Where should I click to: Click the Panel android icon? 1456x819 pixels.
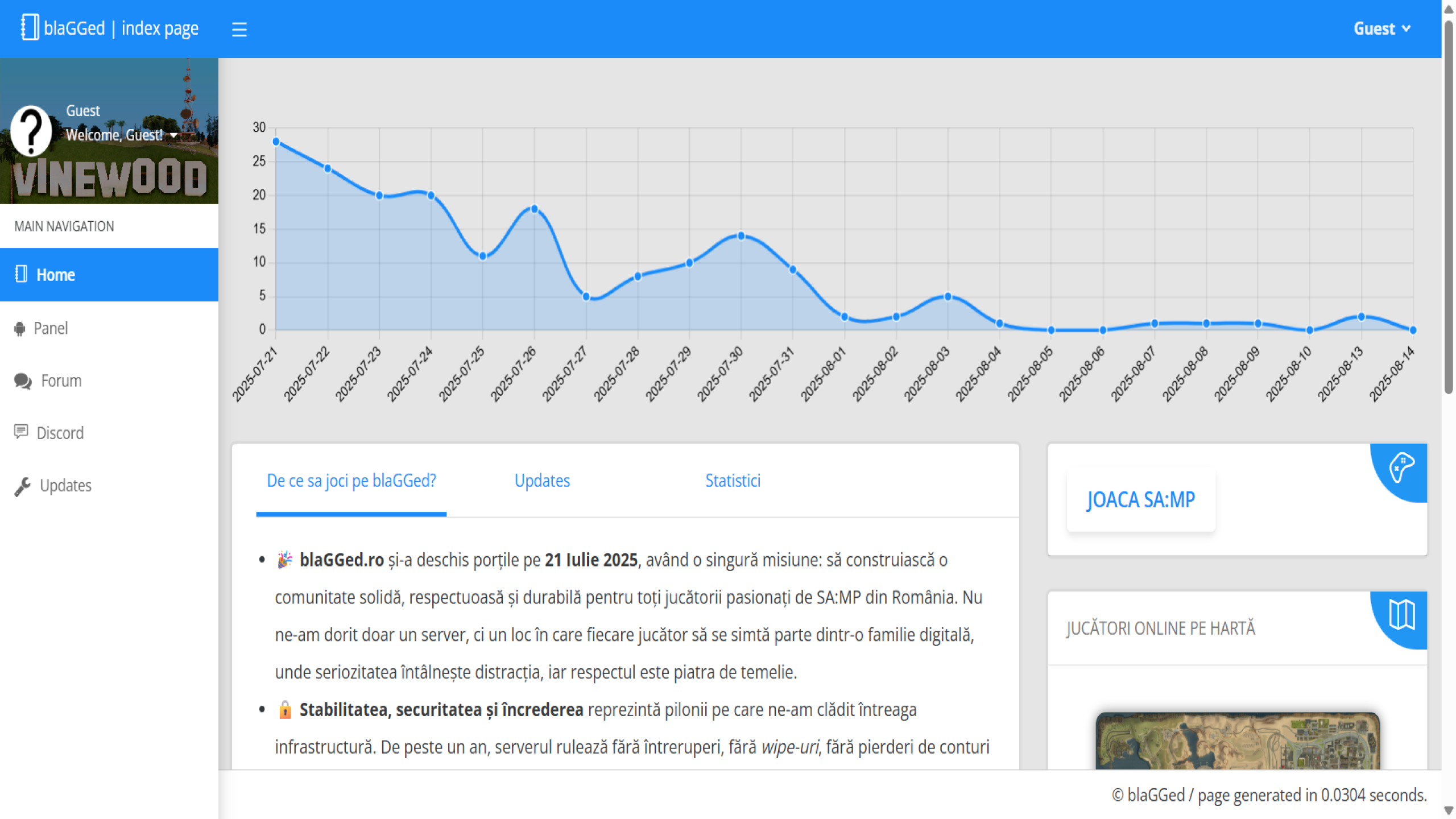(x=20, y=329)
